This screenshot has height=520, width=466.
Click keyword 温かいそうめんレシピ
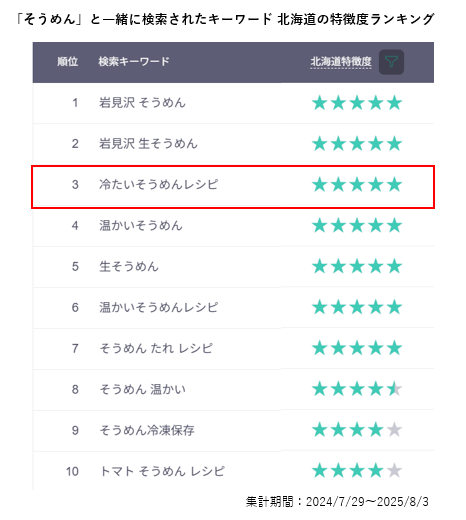[158, 307]
